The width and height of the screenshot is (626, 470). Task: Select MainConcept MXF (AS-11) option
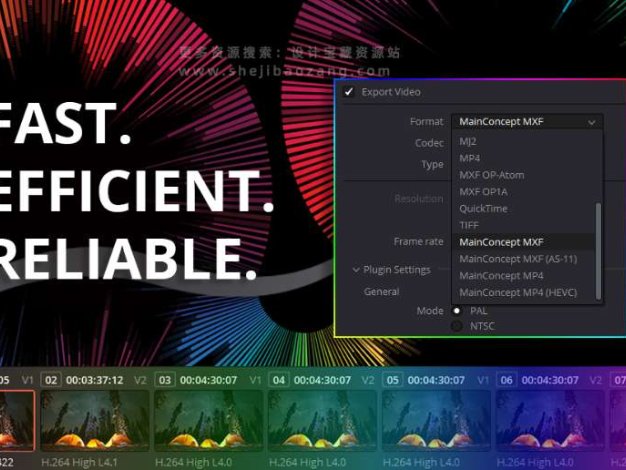[x=518, y=259]
